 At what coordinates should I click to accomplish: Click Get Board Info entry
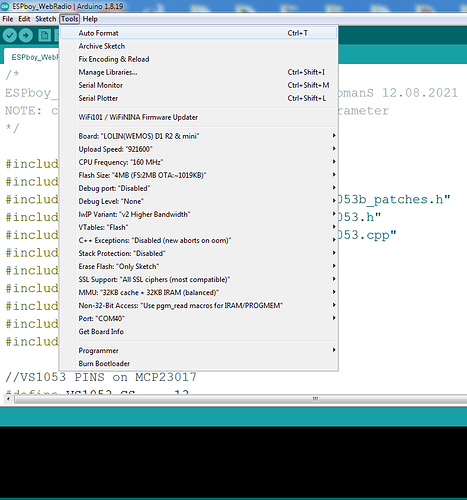click(x=199, y=331)
